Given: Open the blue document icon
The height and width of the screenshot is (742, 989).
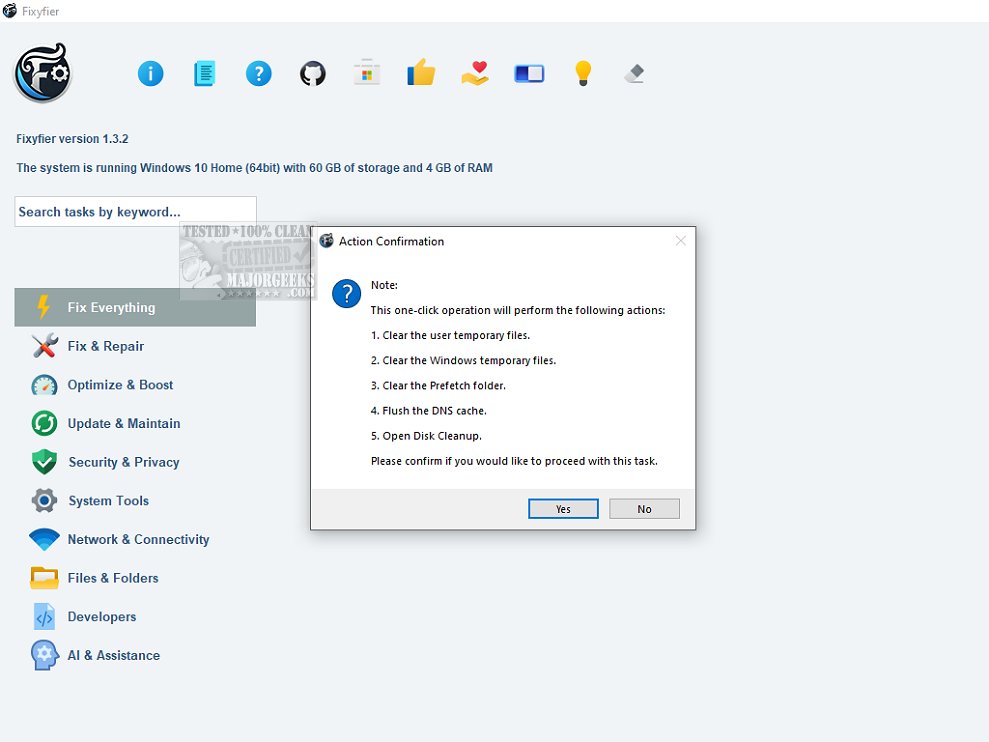Looking at the screenshot, I should click(x=205, y=73).
